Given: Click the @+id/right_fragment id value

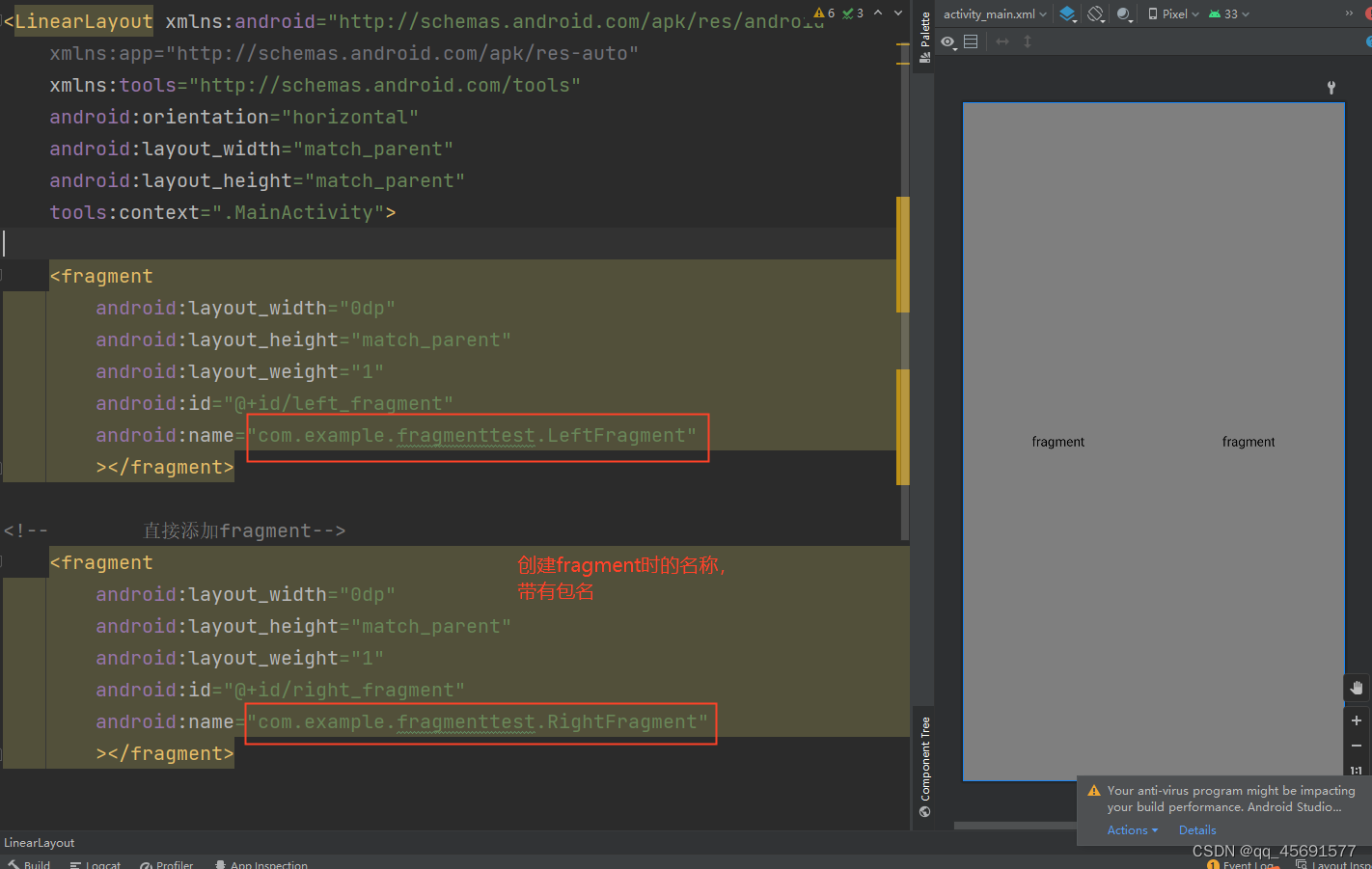Looking at the screenshot, I should click(x=344, y=691).
